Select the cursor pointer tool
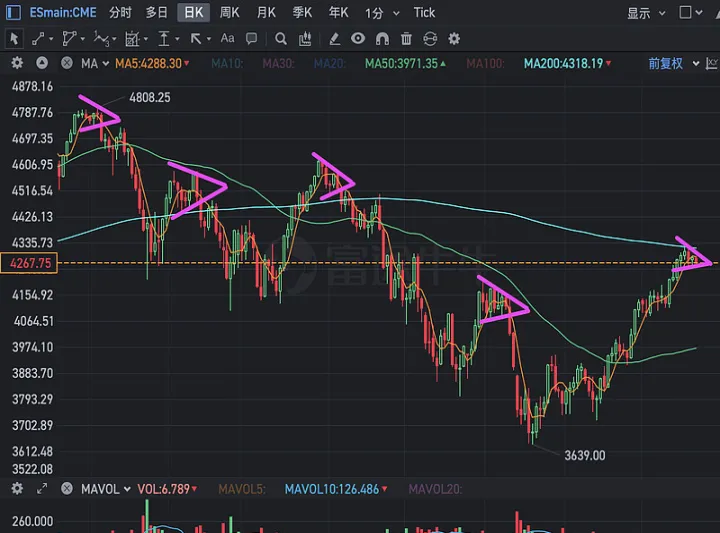 point(14,39)
